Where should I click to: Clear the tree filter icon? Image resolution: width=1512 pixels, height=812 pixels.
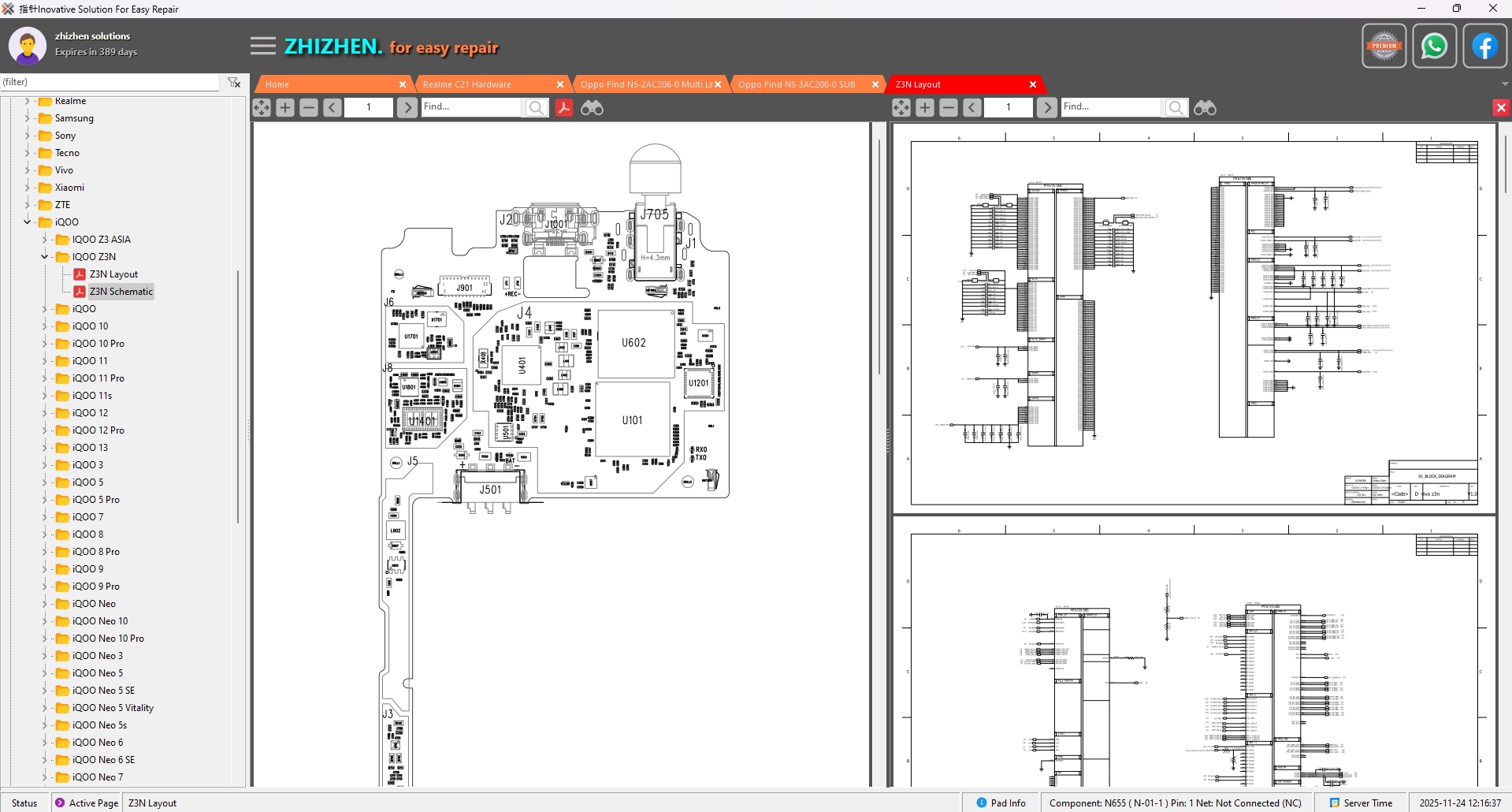coord(234,82)
